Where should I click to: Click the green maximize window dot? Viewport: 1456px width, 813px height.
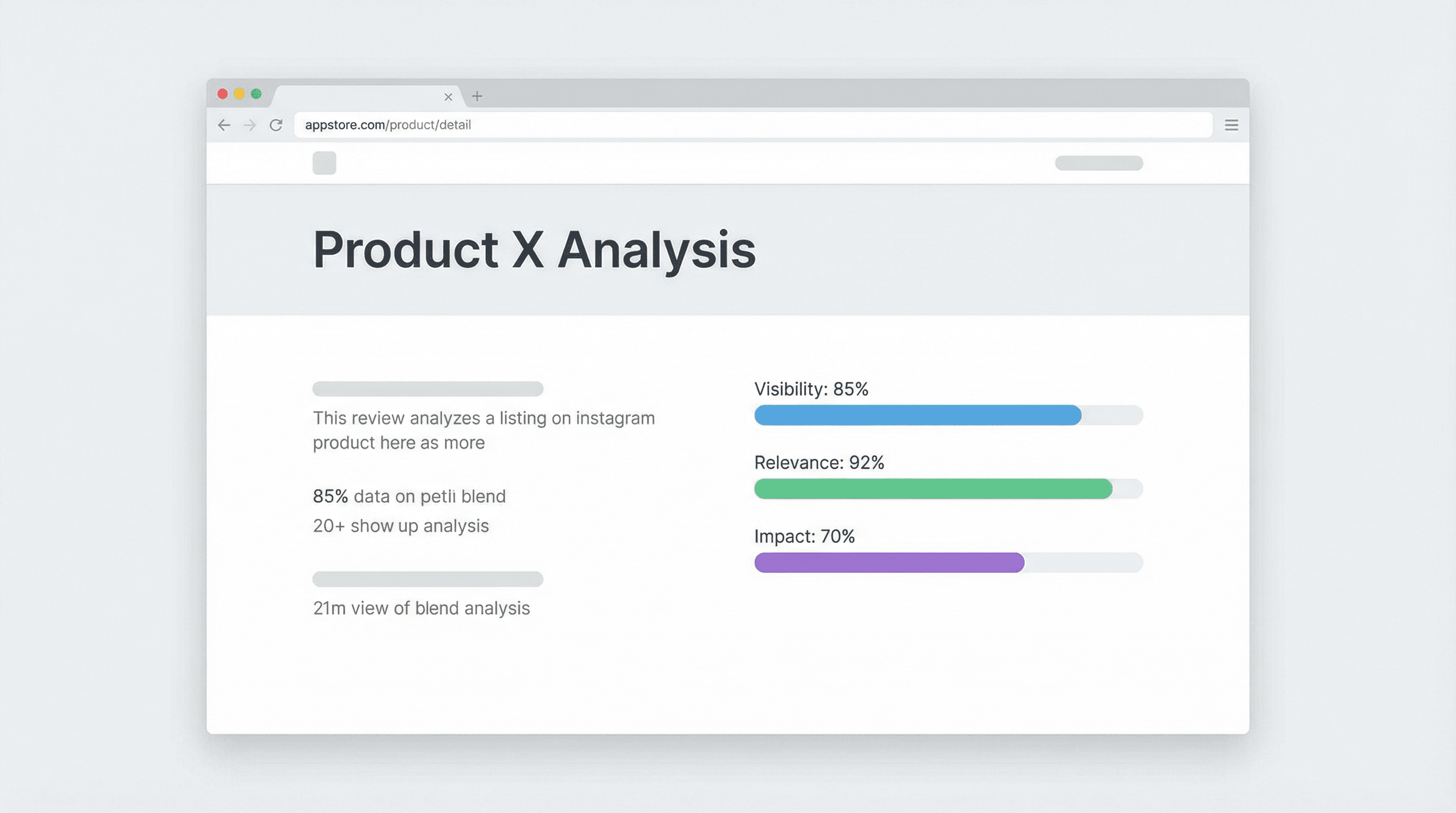256,94
